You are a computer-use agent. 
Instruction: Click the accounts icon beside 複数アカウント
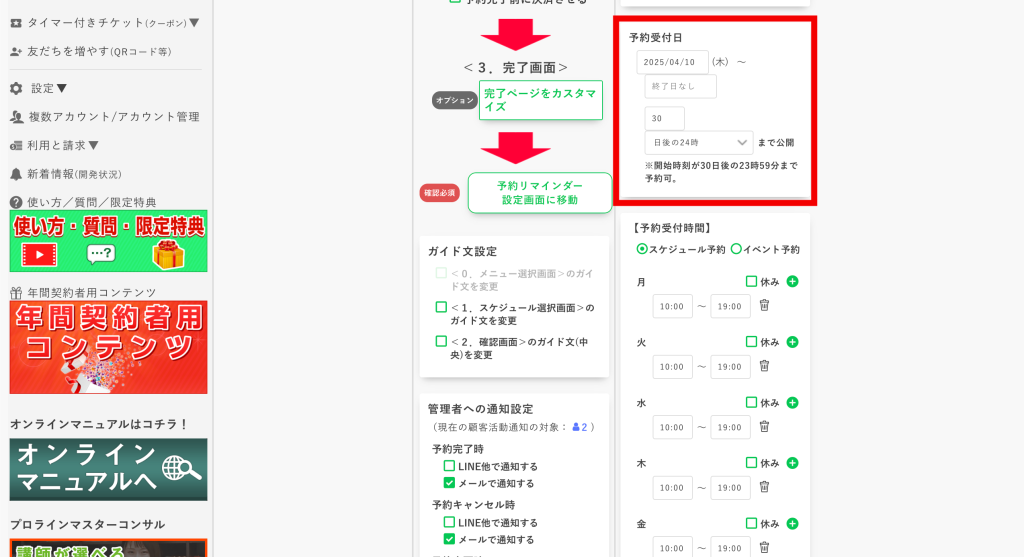point(17,117)
